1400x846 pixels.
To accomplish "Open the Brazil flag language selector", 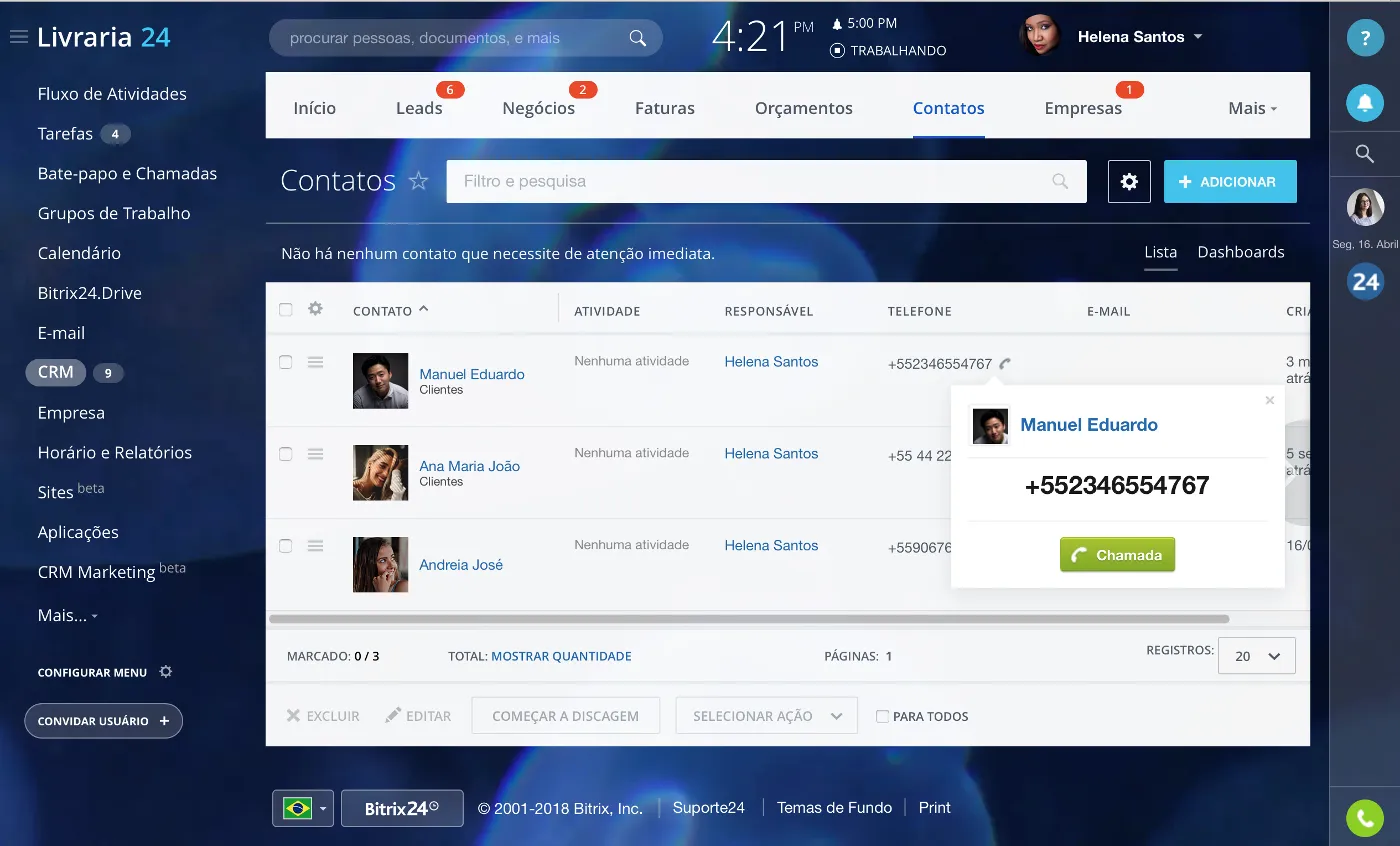I will [303, 808].
